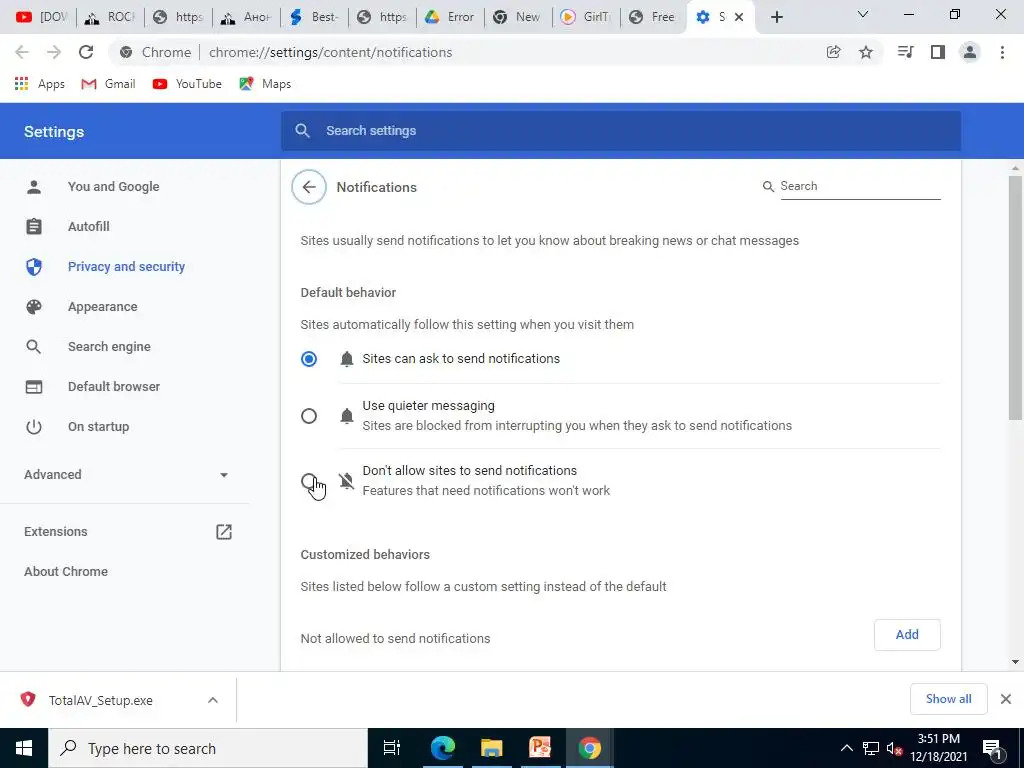The height and width of the screenshot is (768, 1024).
Task: Click the Chrome taskbar icon
Action: click(x=589, y=748)
